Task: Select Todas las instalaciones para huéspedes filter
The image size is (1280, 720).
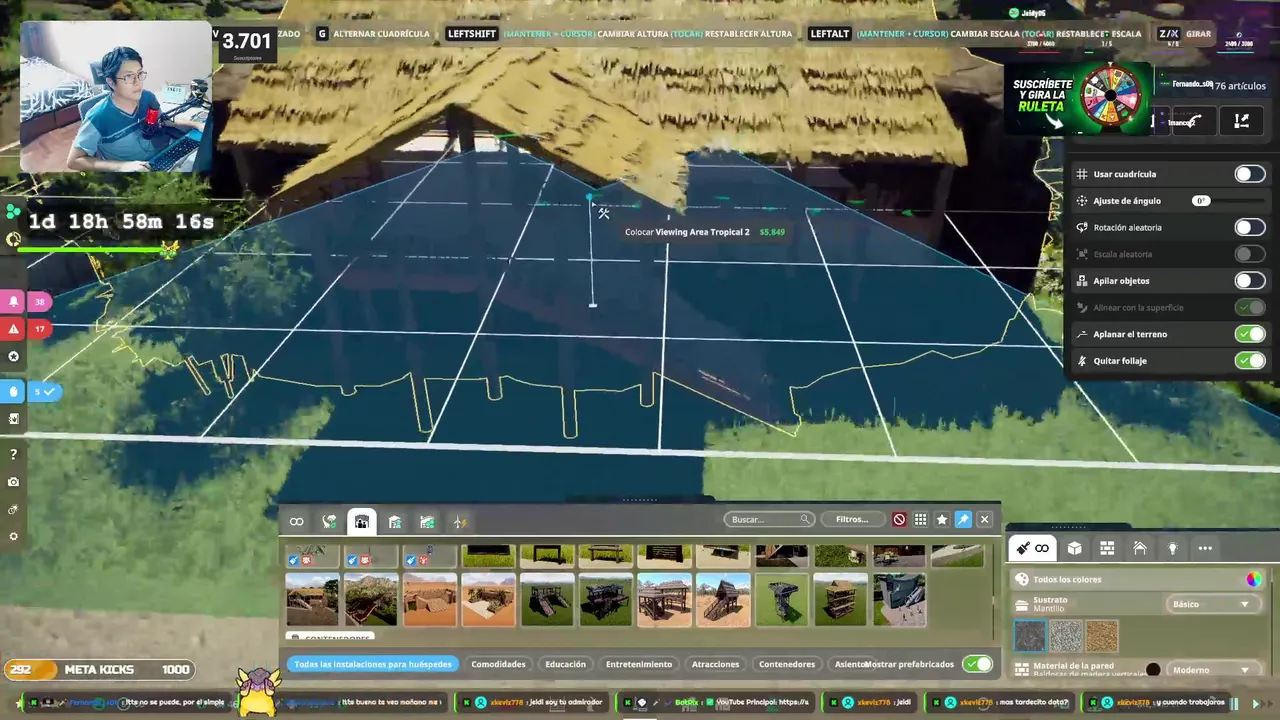Action: [373, 664]
